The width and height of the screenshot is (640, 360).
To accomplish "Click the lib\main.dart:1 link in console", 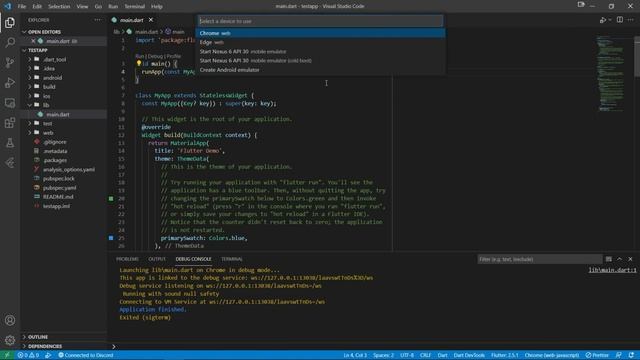I will pyautogui.click(x=612, y=270).
